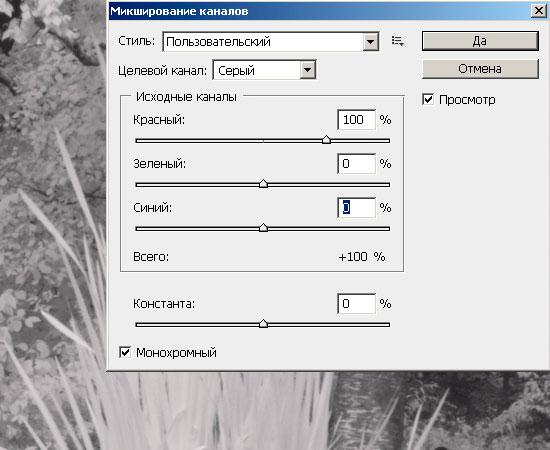The image size is (550, 450).
Task: Click the Красный slider handle
Action: [x=326, y=140]
